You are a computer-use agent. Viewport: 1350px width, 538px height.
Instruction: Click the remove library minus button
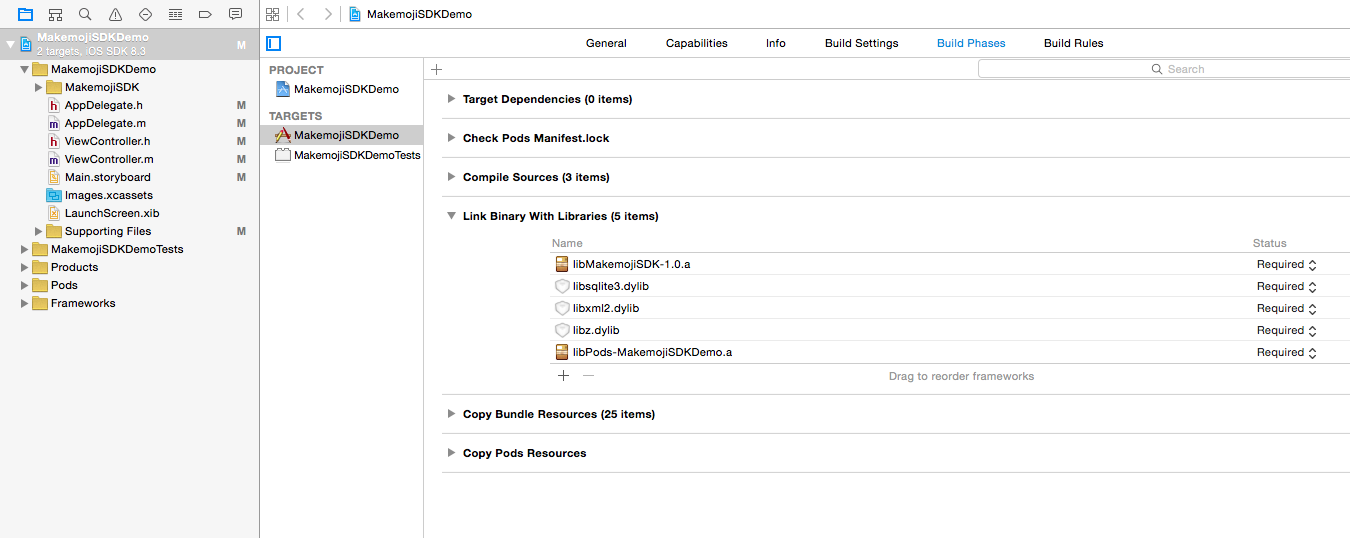coord(588,376)
